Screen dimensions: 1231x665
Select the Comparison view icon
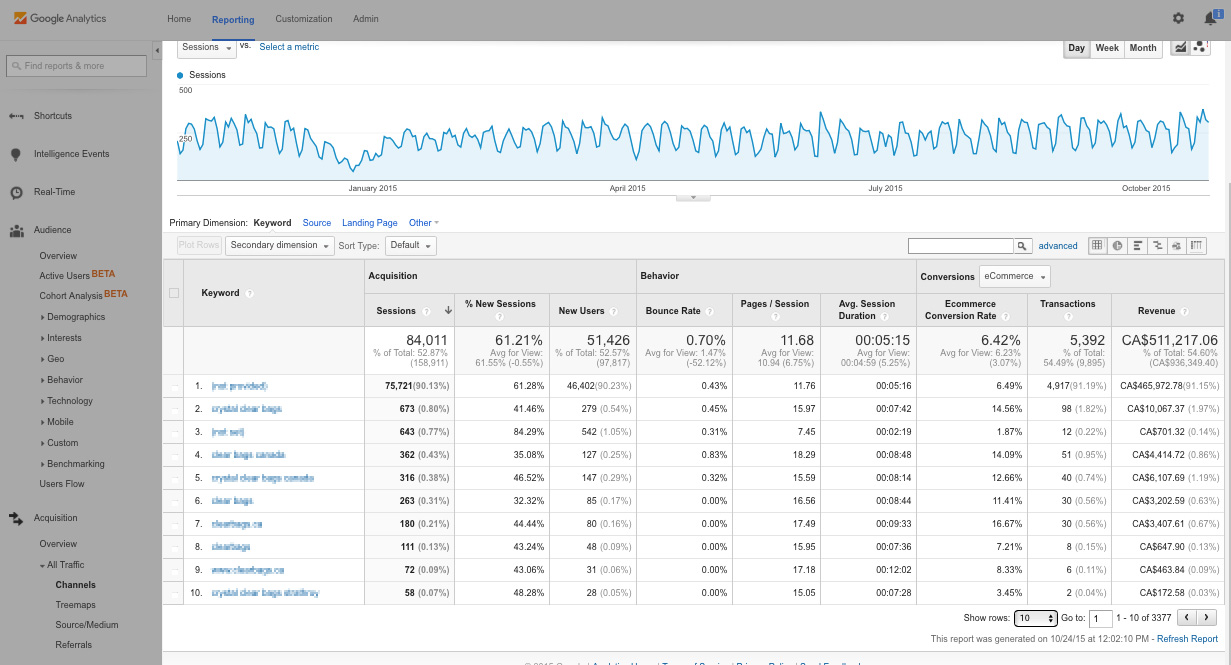1157,245
